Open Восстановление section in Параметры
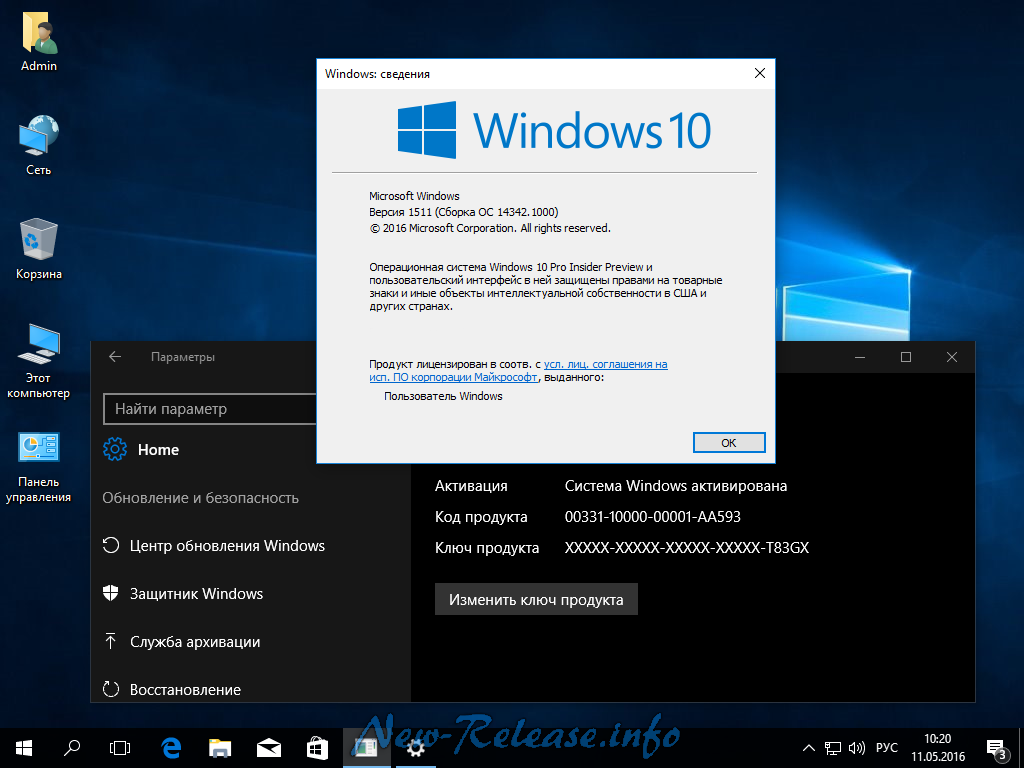The width and height of the screenshot is (1024, 768). 172,690
